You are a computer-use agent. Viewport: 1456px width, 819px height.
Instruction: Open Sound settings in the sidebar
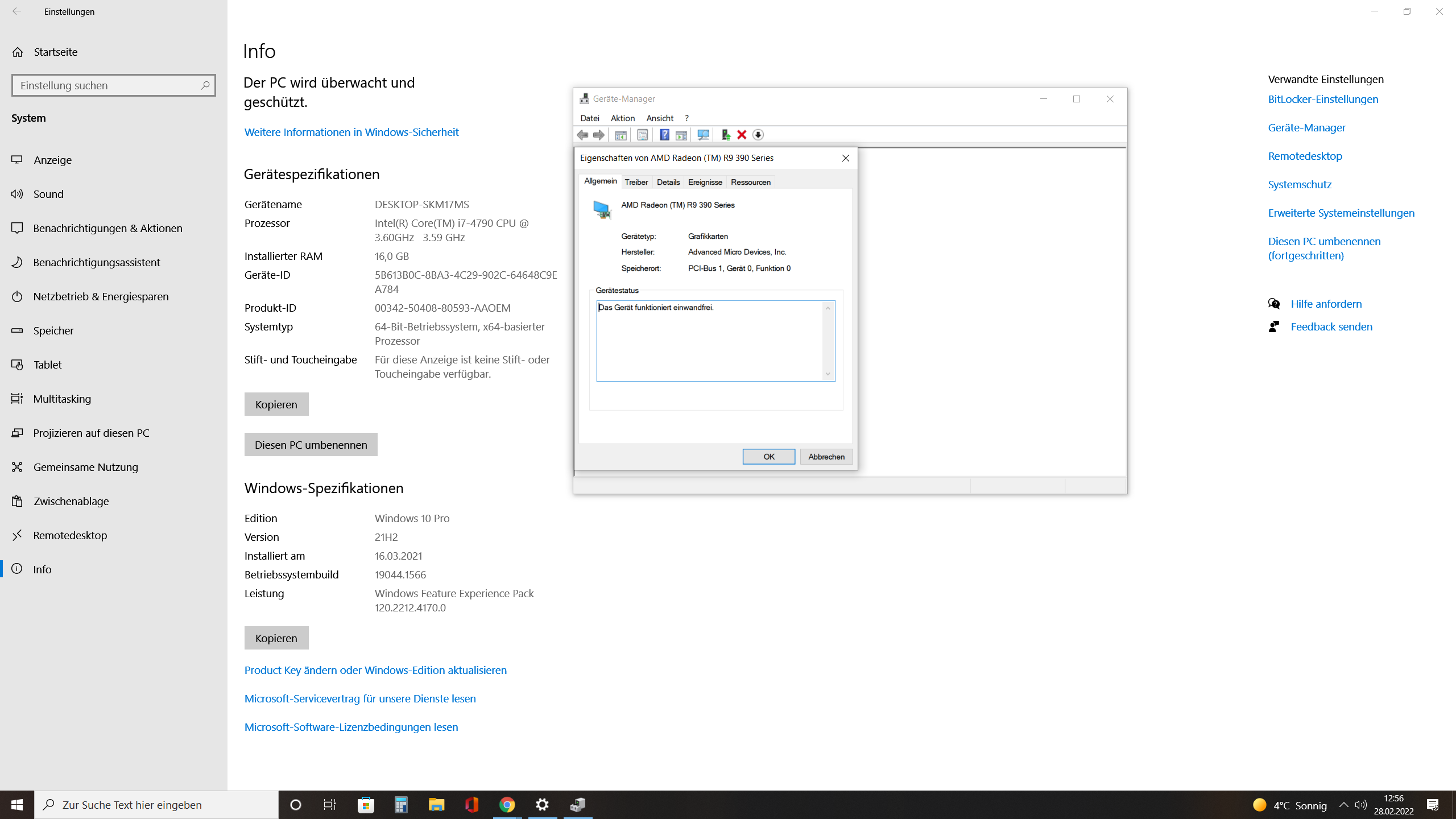pos(48,194)
